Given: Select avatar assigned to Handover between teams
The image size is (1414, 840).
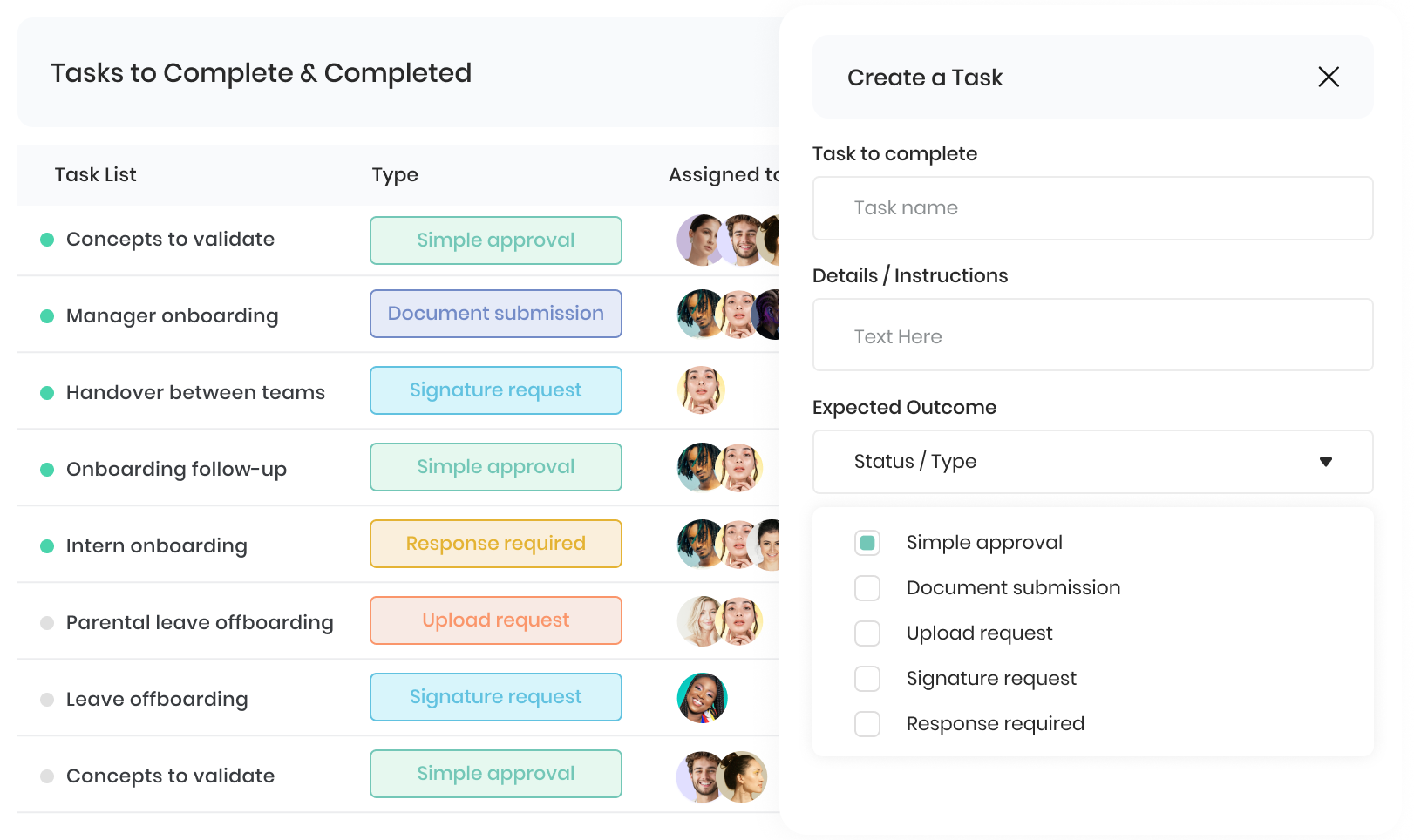Looking at the screenshot, I should click(702, 390).
